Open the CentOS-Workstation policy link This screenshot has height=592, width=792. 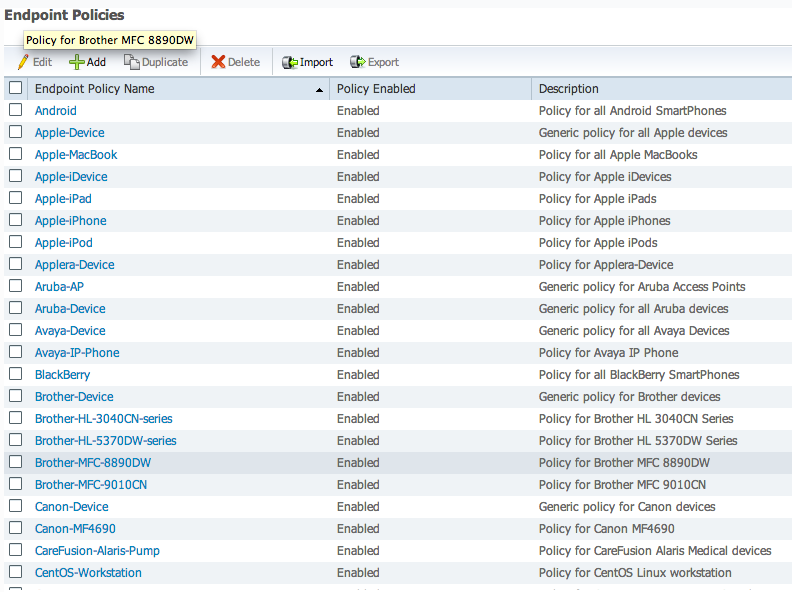point(88,573)
